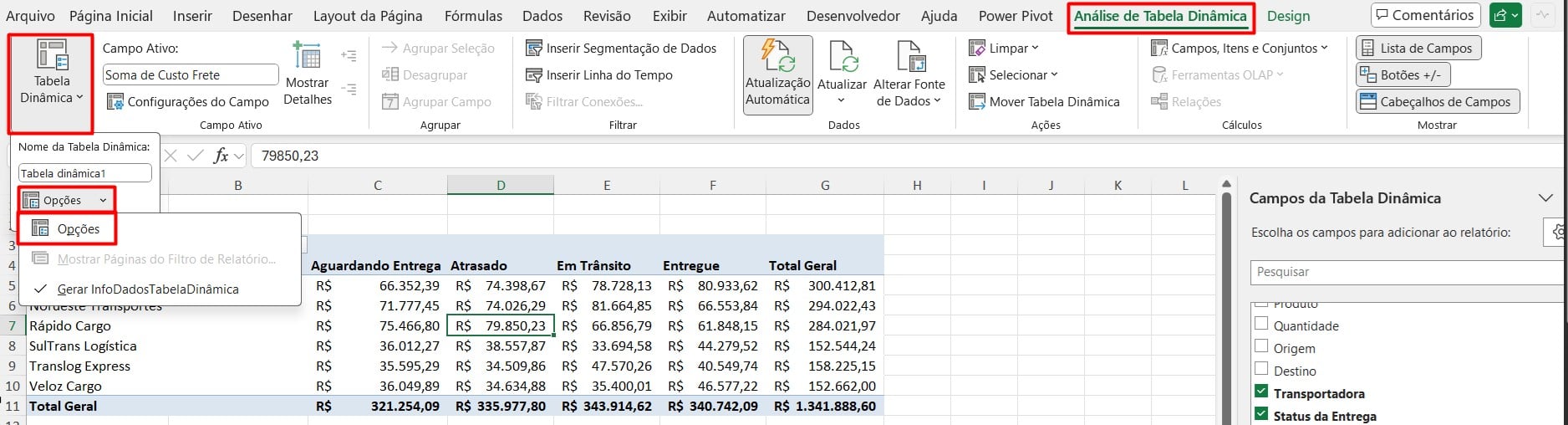Uncheck the Transportadora field checkbox
The width and height of the screenshot is (1568, 425).
[1261, 391]
